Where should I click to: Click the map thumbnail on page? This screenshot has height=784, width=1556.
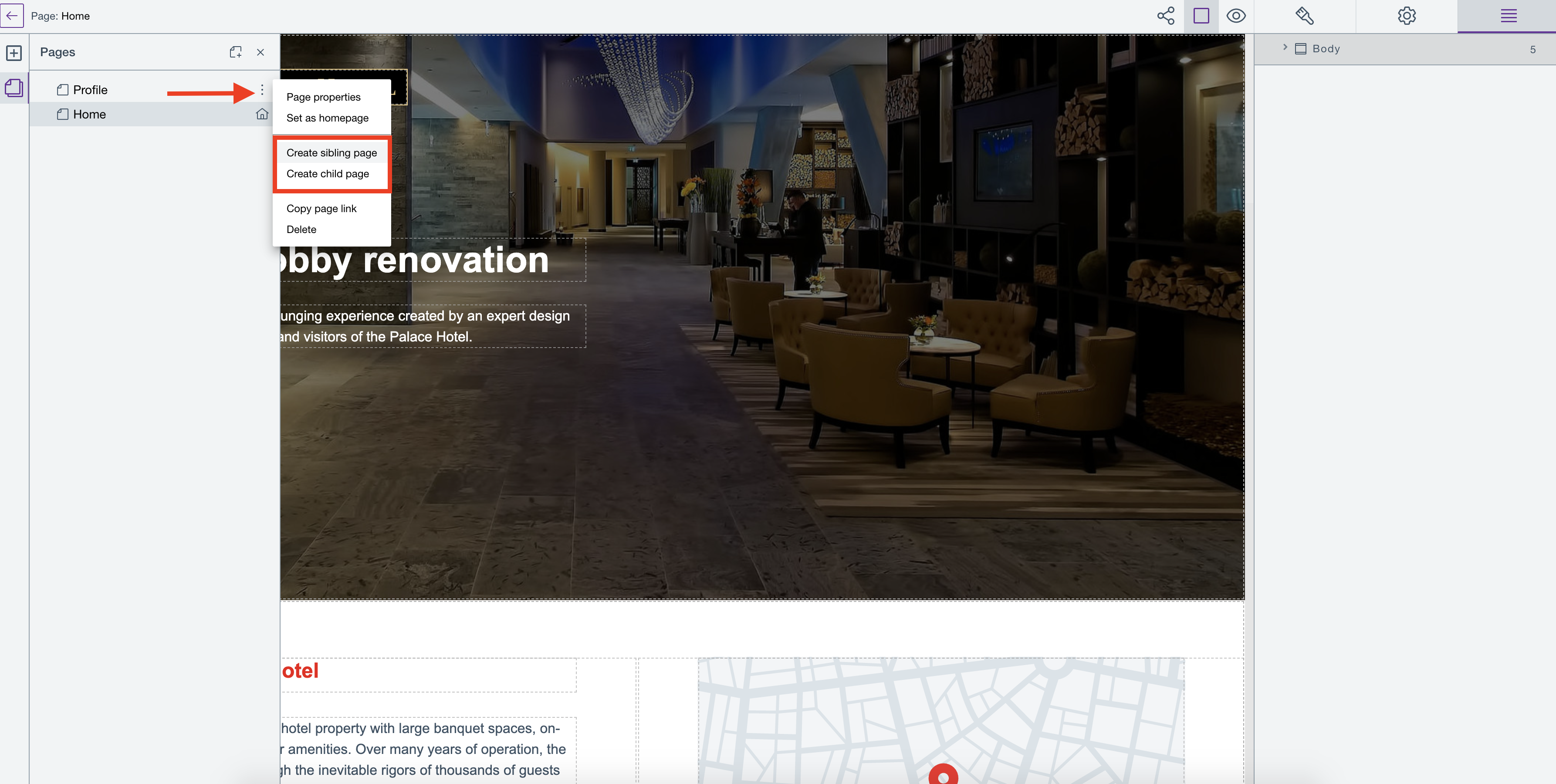pos(940,719)
